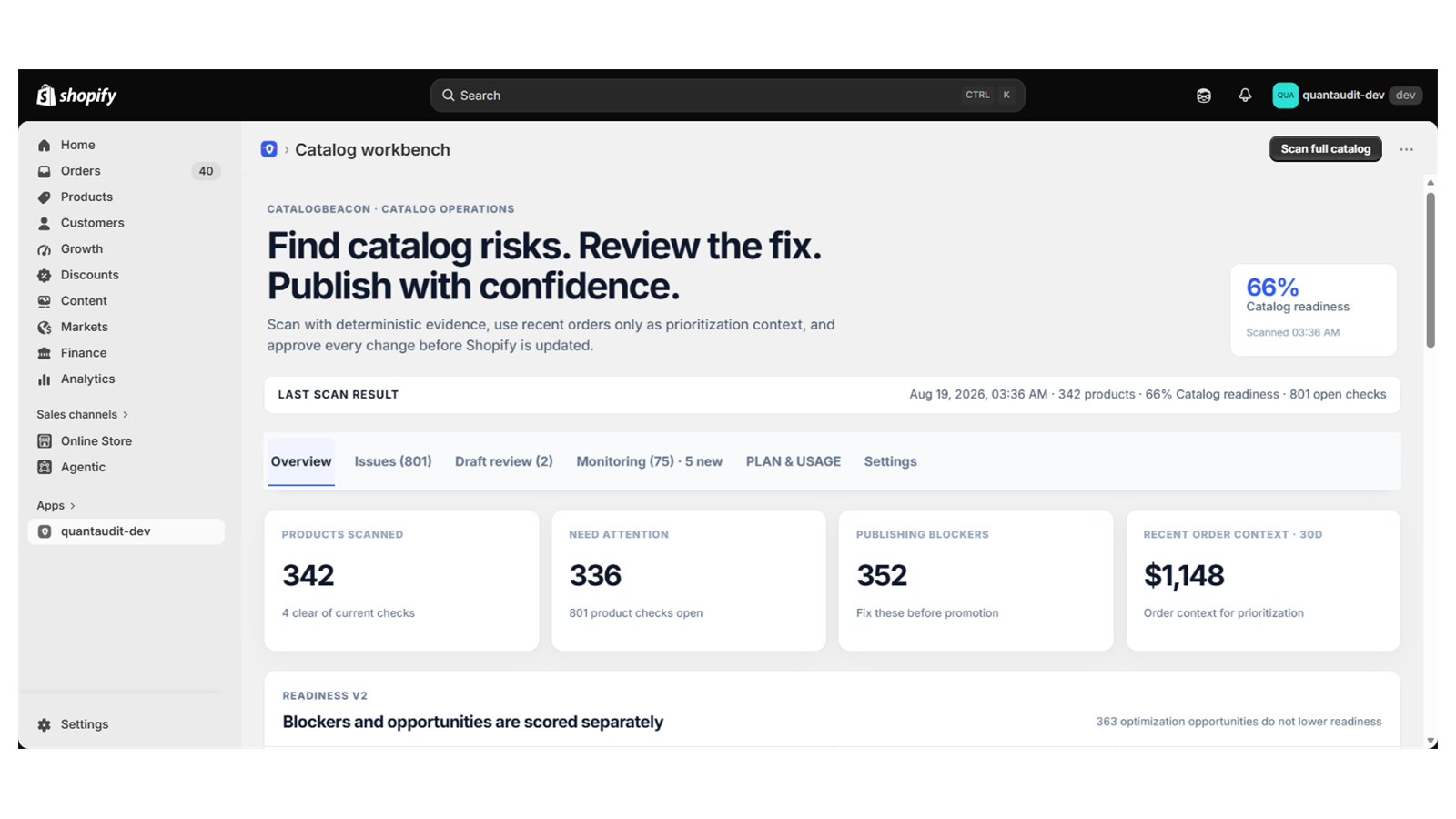Expand the Sales channels section

[x=83, y=415]
